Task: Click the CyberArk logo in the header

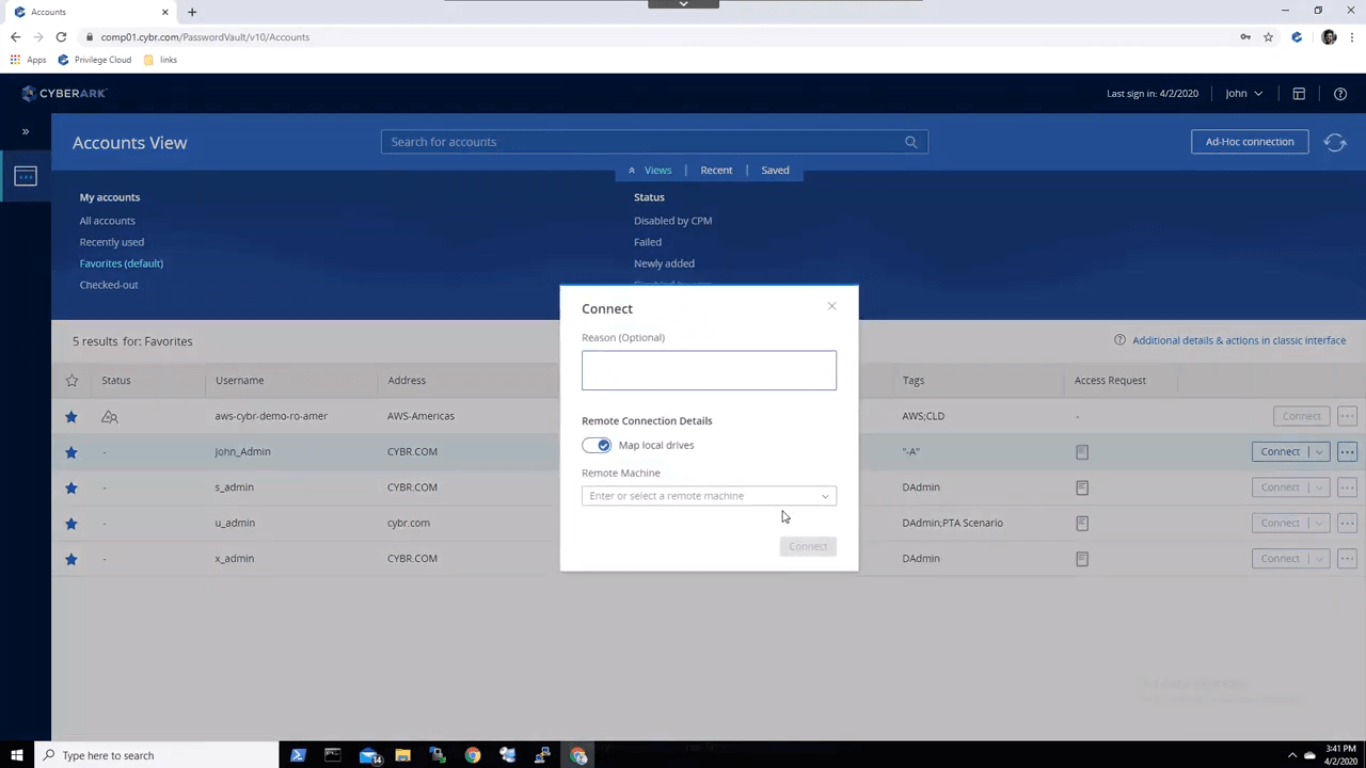Action: 64,93
